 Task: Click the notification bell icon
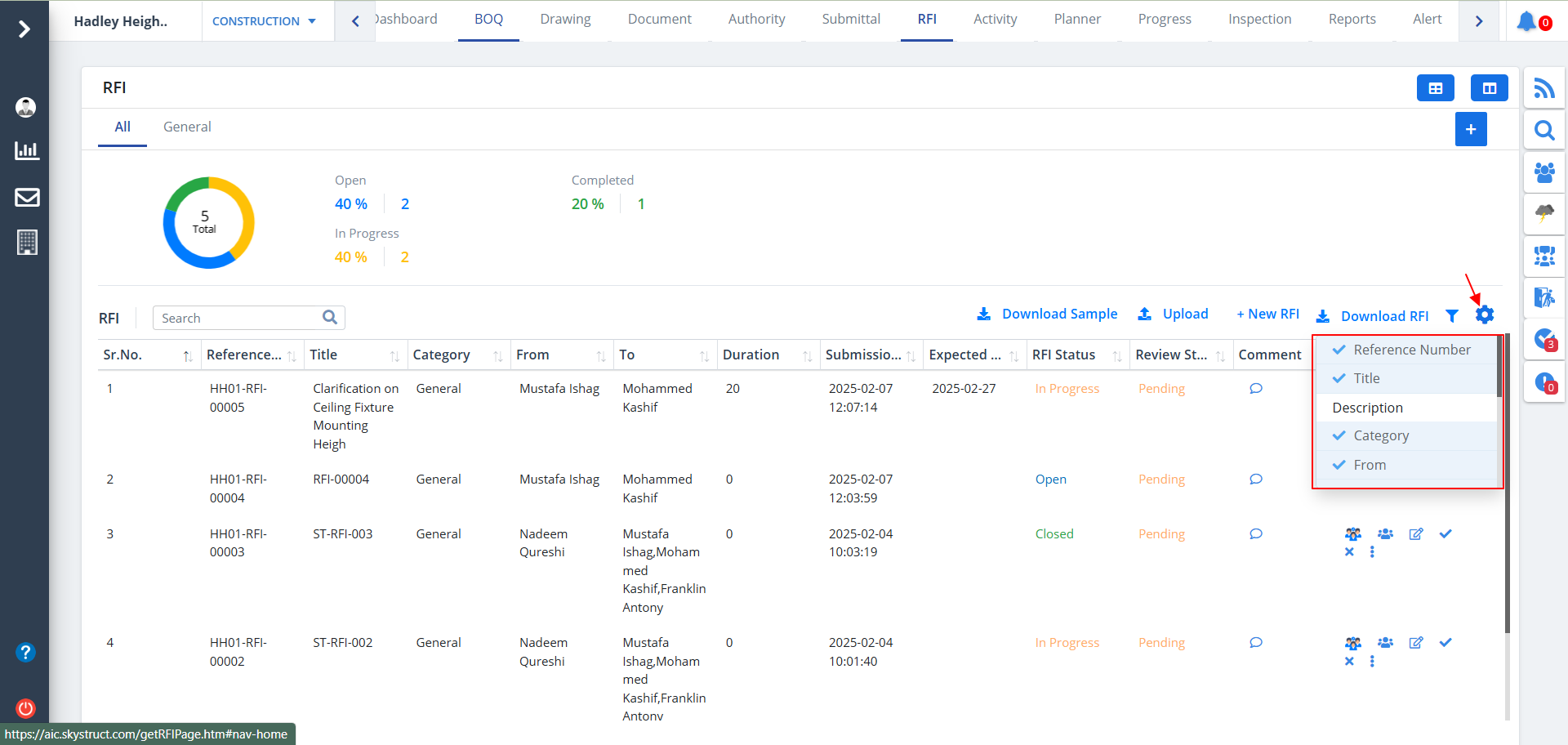coord(1526,21)
